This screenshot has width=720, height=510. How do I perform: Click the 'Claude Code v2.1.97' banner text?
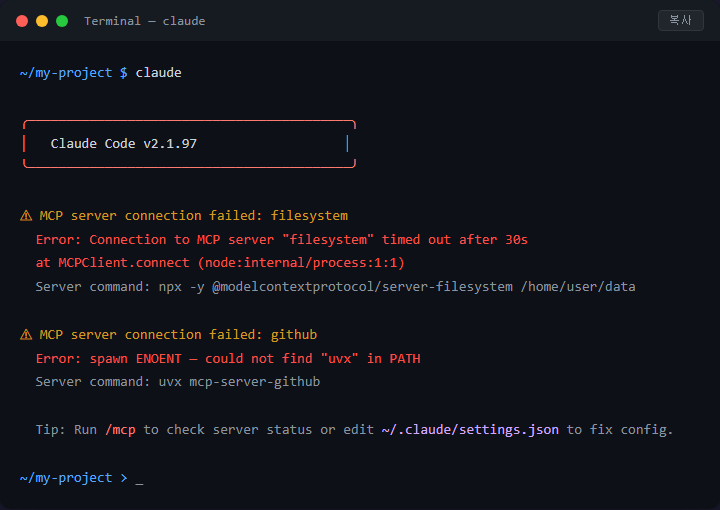pos(124,144)
